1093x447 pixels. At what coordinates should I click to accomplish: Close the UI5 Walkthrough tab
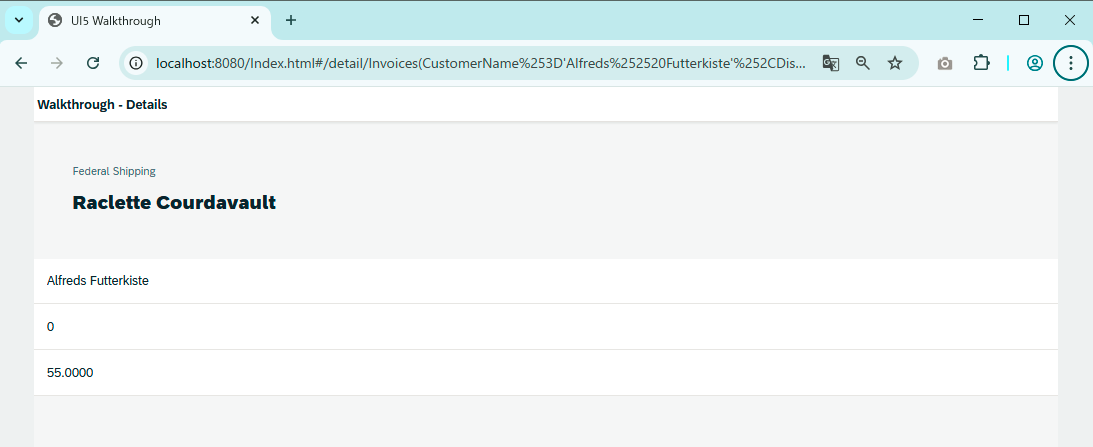(x=255, y=21)
